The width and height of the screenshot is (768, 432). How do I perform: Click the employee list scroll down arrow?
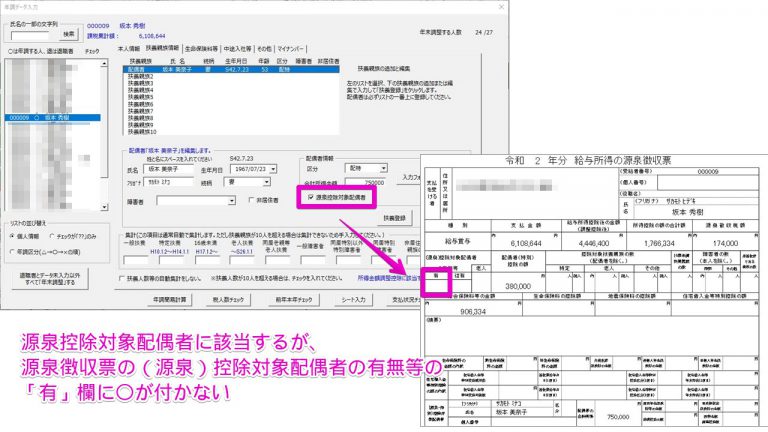104,207
